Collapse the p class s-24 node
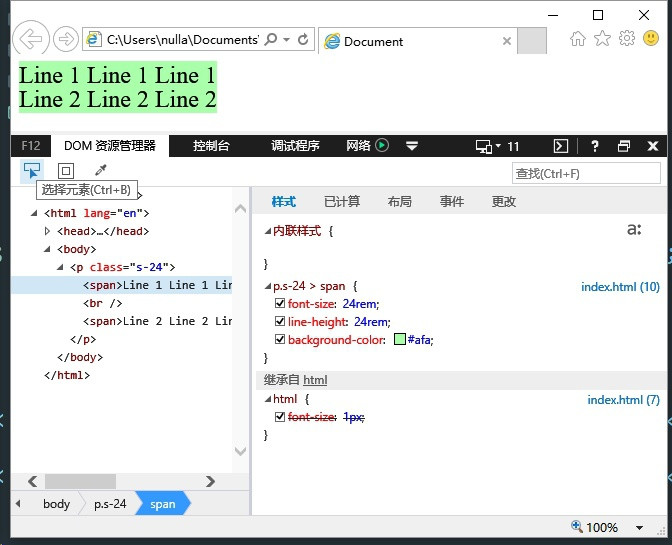The image size is (672, 545). (60, 267)
